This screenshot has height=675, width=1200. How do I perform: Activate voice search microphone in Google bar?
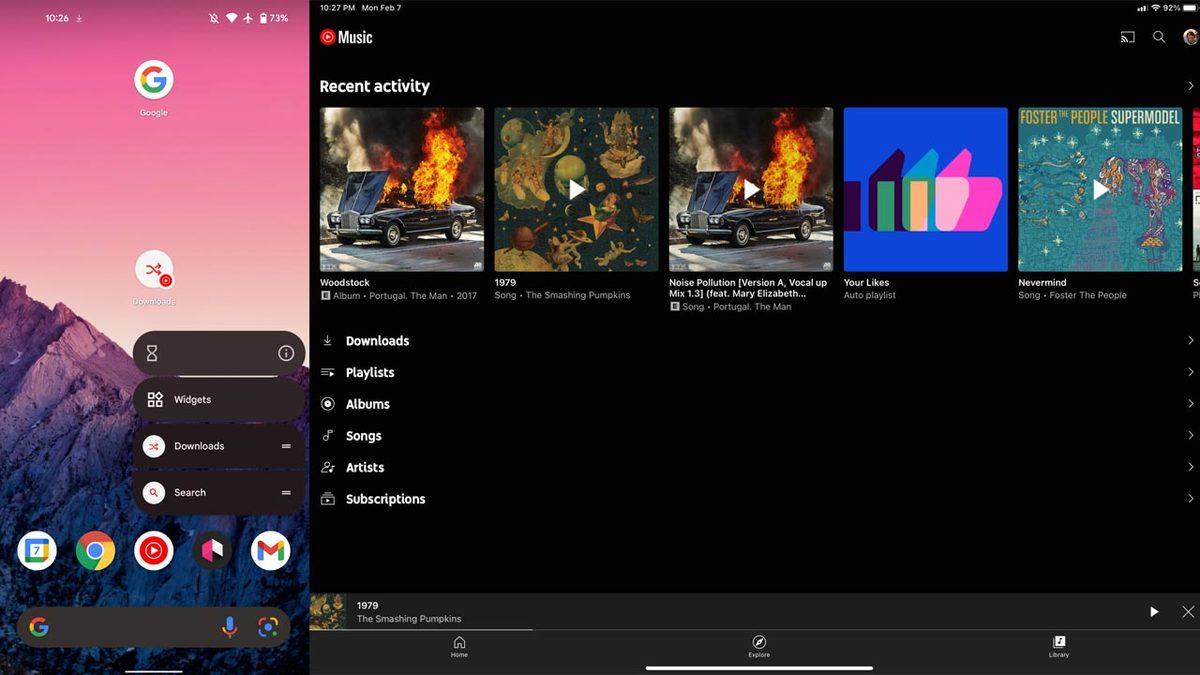click(230, 627)
